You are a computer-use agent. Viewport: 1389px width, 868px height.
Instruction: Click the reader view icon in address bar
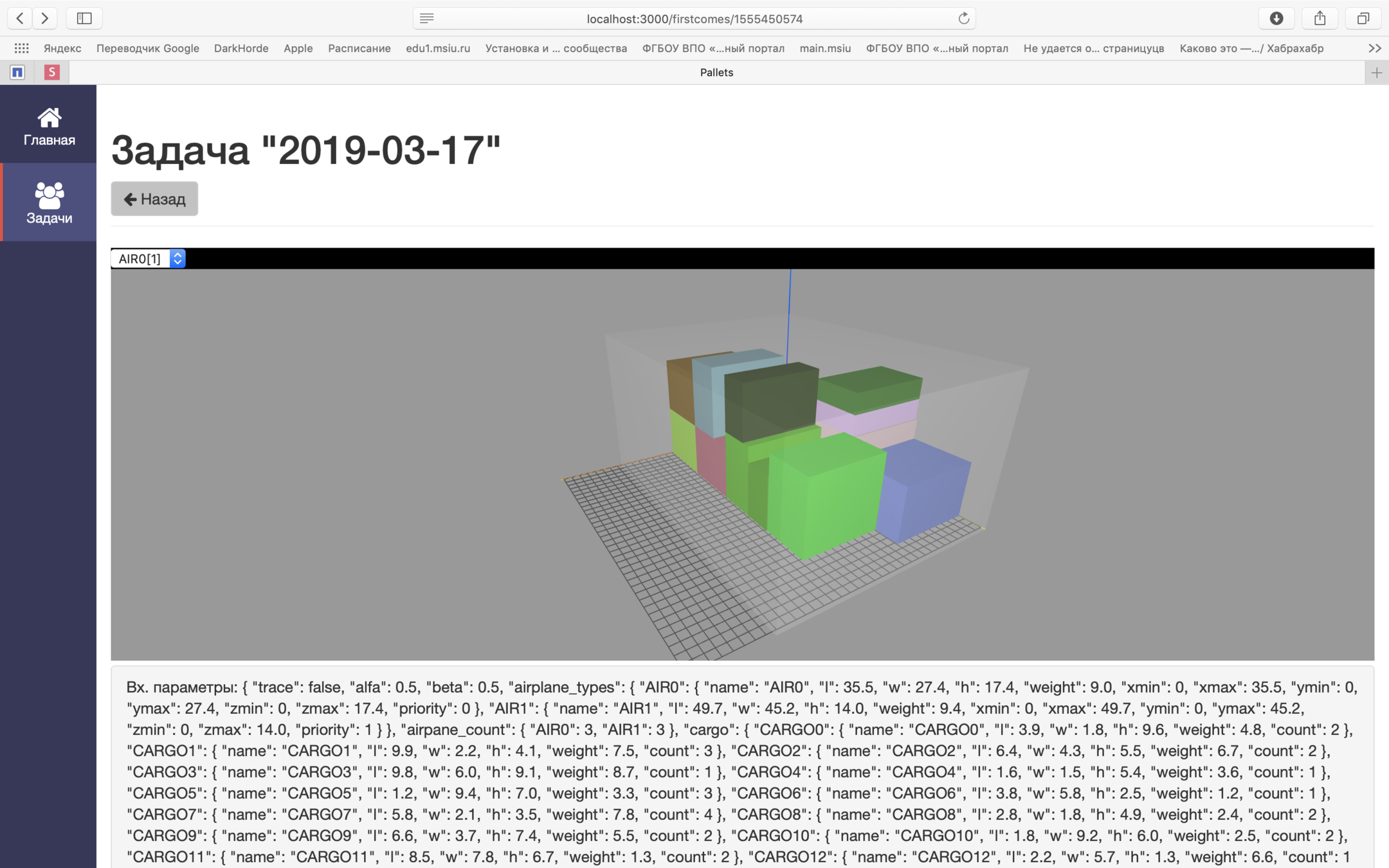[x=427, y=19]
